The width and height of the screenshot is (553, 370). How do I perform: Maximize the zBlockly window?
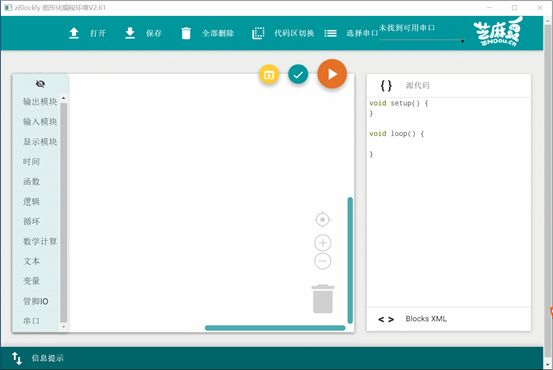pyautogui.click(x=515, y=7)
